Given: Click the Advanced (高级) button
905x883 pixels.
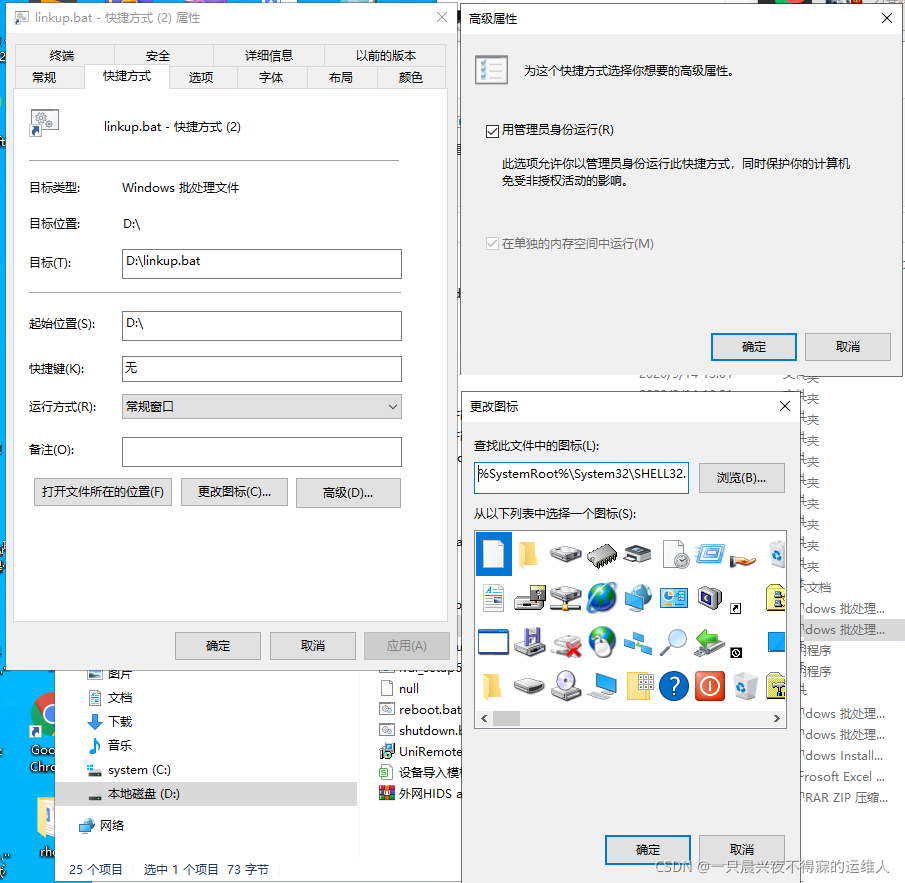Looking at the screenshot, I should [348, 493].
